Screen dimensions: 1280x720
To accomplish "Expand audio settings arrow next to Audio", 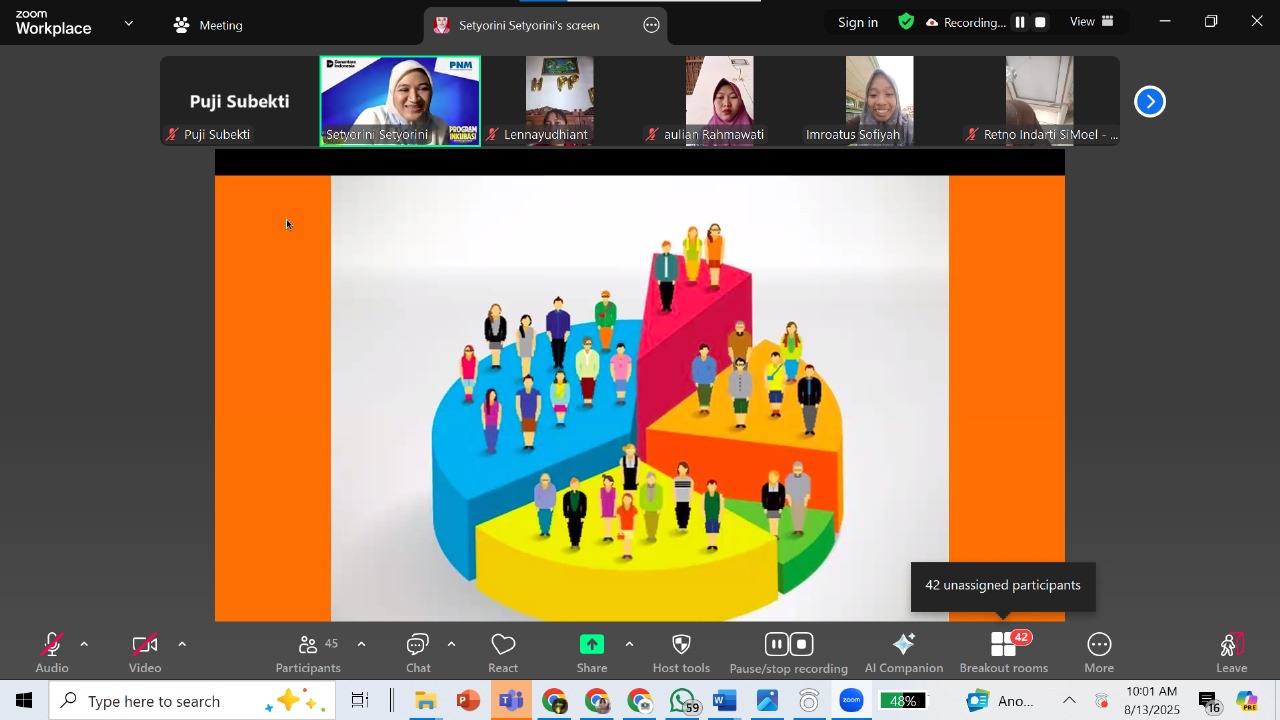I will 84,645.
